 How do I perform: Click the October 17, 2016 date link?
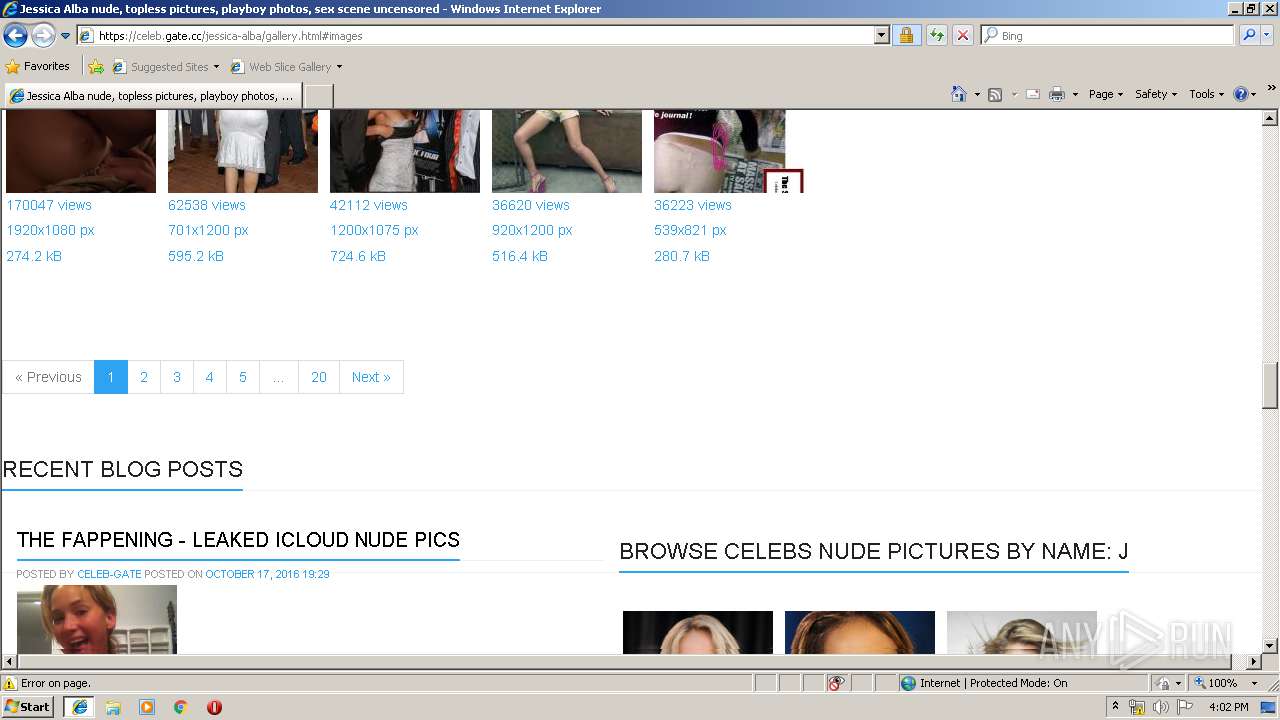(267, 574)
